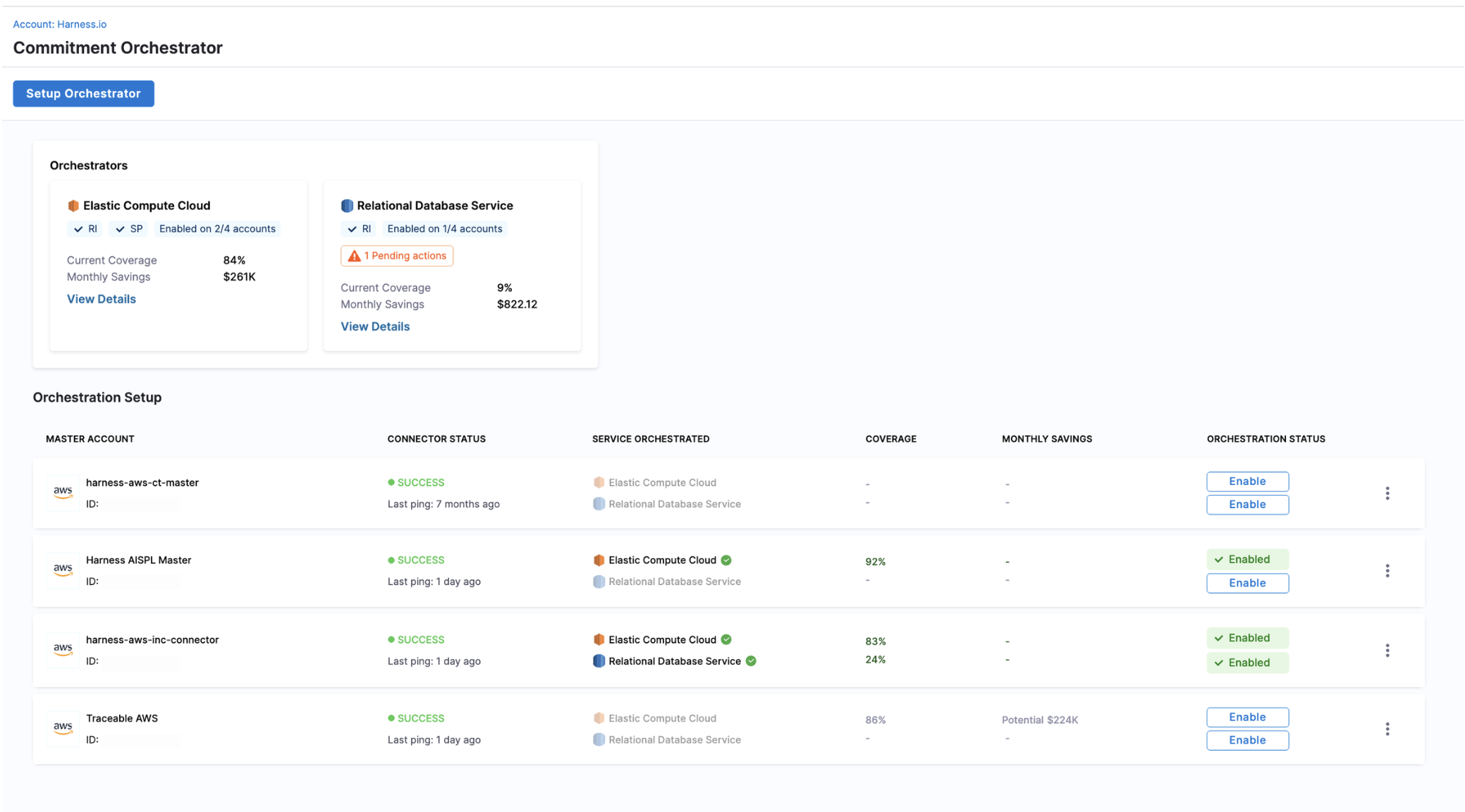Click green check next to harness-aws-inc-connector RDS

(x=751, y=661)
